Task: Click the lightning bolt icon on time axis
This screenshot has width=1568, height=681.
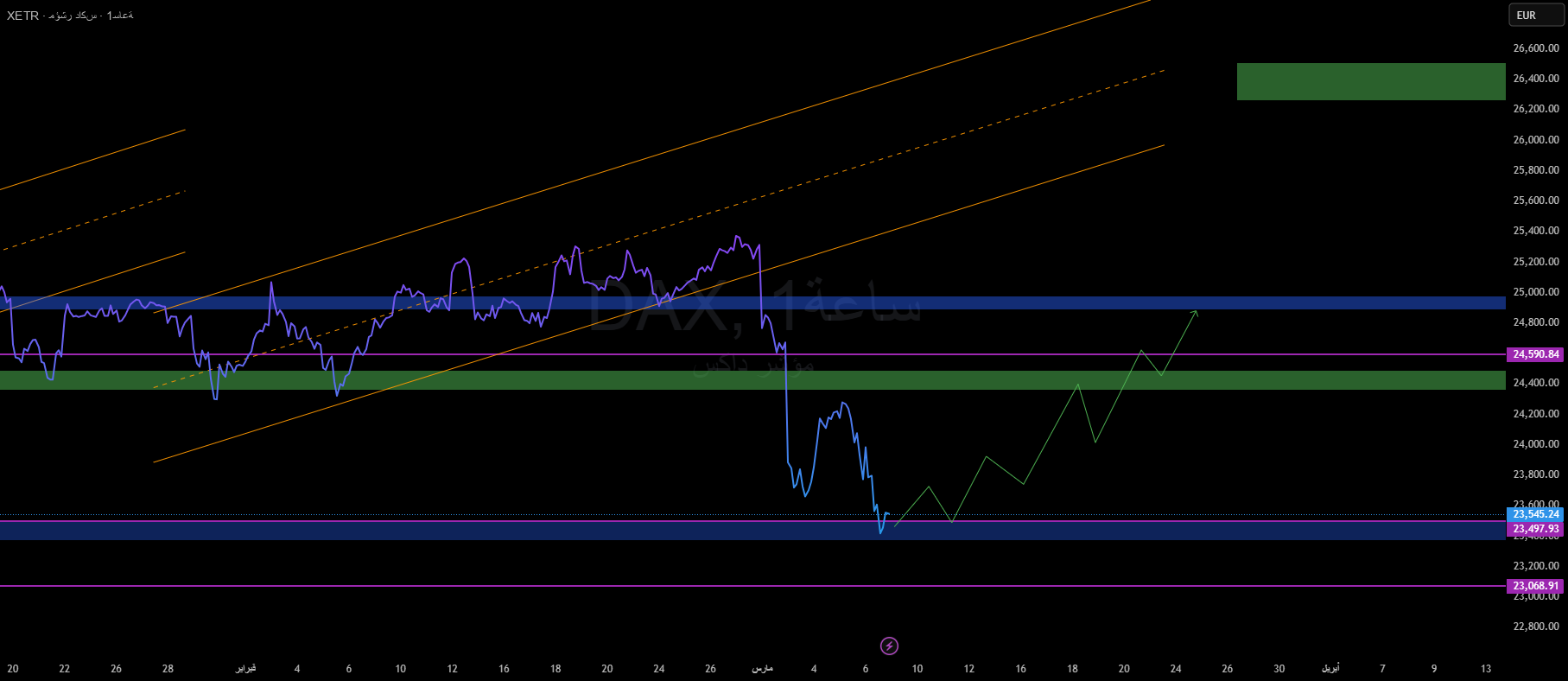Action: 889,646
